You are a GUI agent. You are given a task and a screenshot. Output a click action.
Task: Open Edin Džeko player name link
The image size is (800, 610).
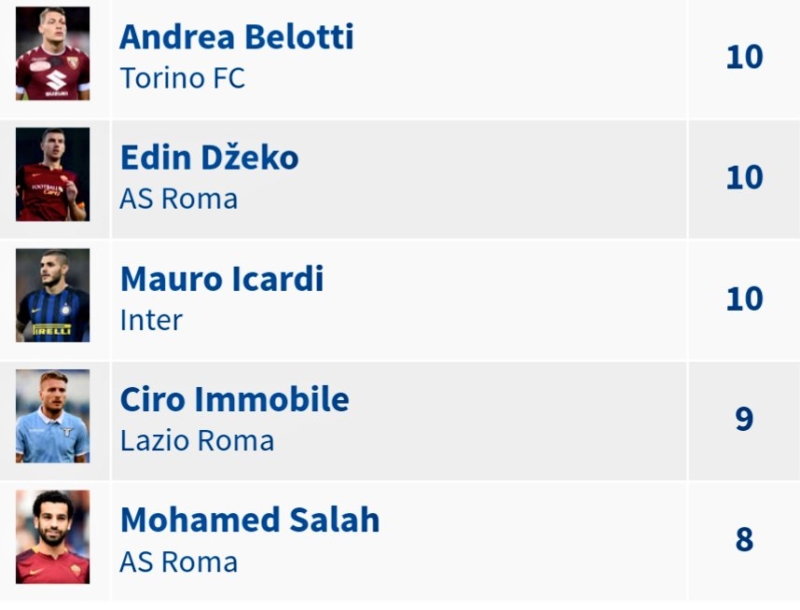(x=209, y=157)
